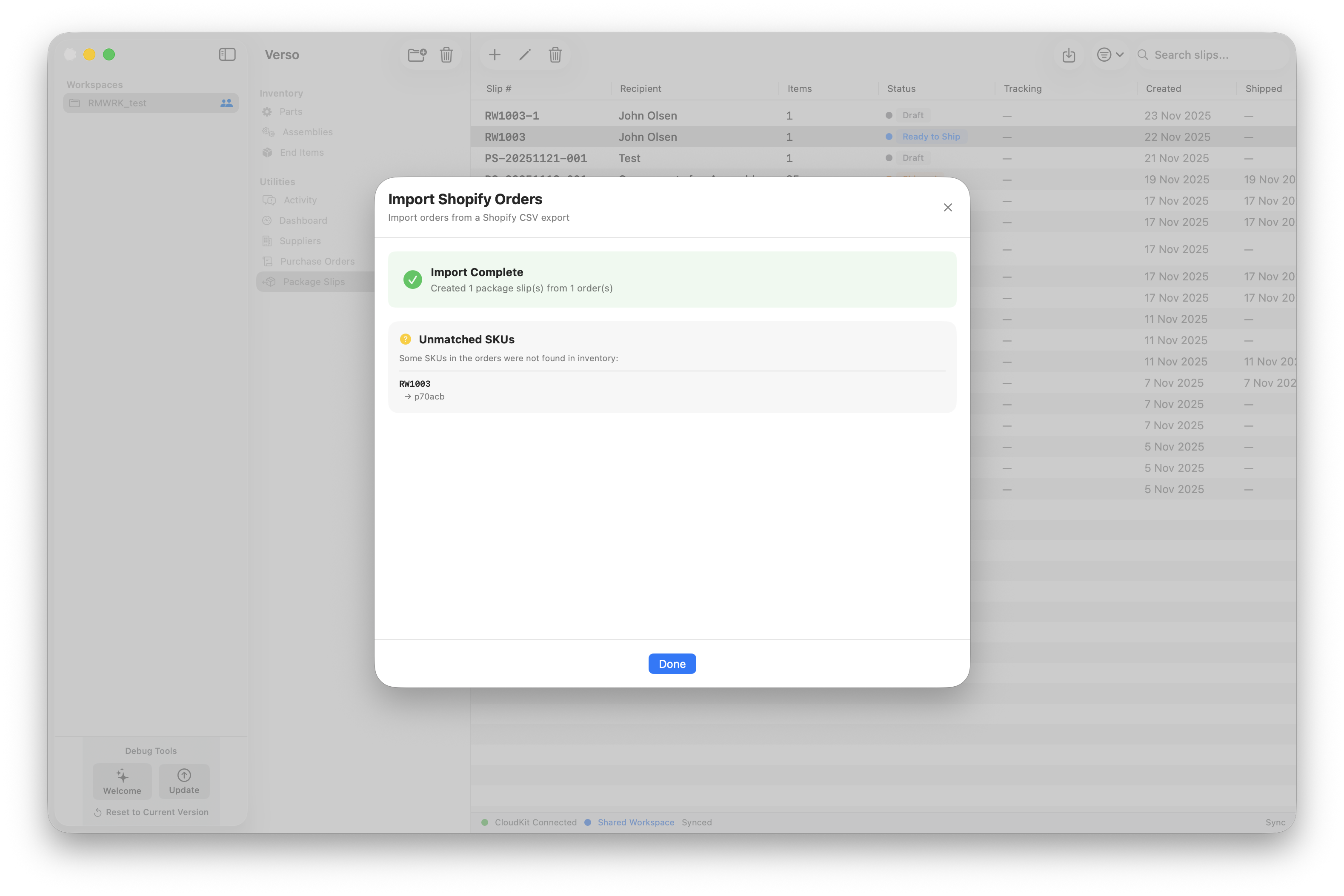This screenshot has width=1344, height=896.
Task: Click the plus icon to add slip
Action: [x=495, y=55]
